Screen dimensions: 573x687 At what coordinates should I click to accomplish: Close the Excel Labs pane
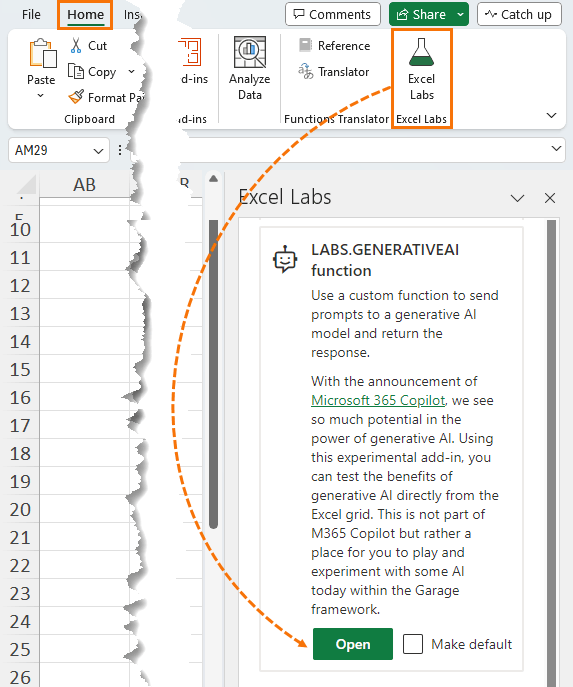coord(550,198)
